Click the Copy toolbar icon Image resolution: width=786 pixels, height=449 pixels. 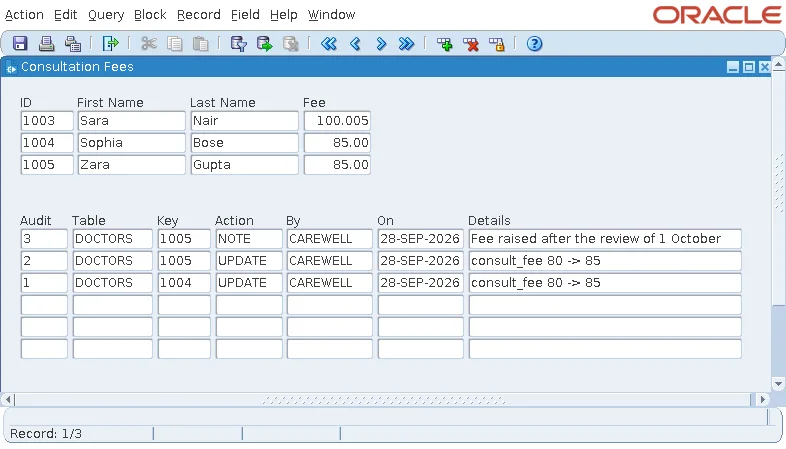coord(175,44)
